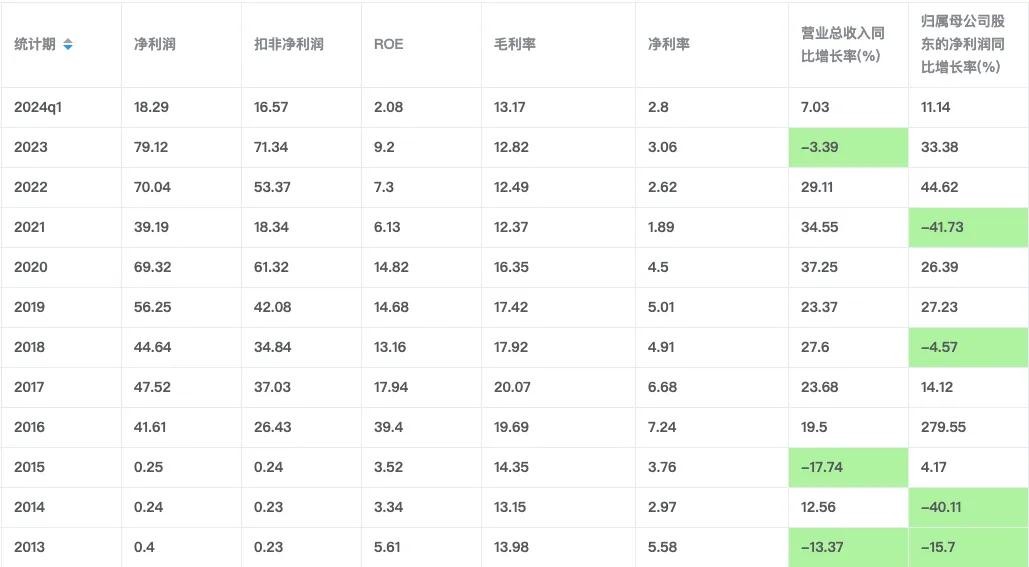
Task: Select the 归属母公司股东的净利润同比增长率 header
Action: pyautogui.click(x=962, y=45)
